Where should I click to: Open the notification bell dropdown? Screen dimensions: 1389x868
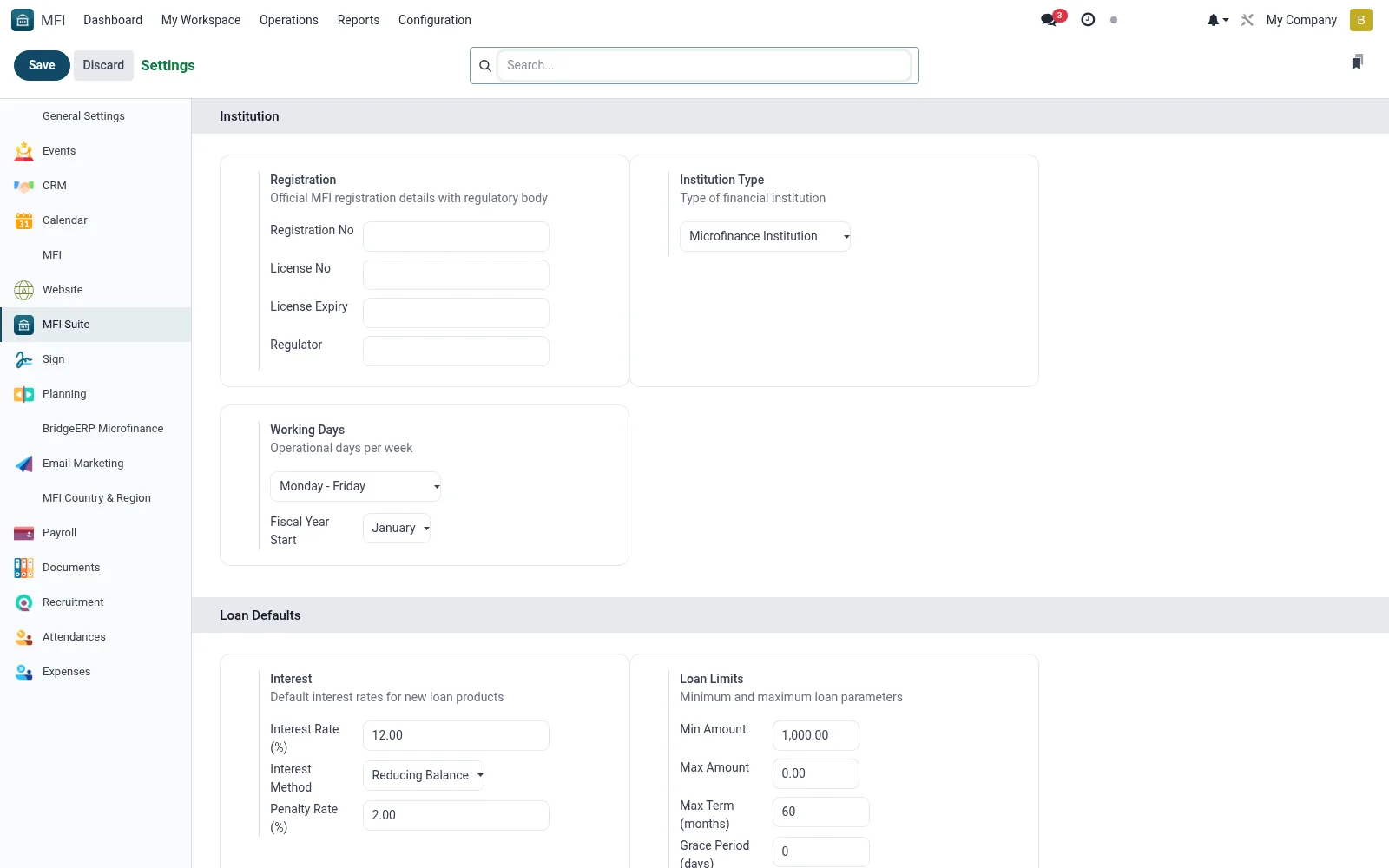click(1218, 20)
